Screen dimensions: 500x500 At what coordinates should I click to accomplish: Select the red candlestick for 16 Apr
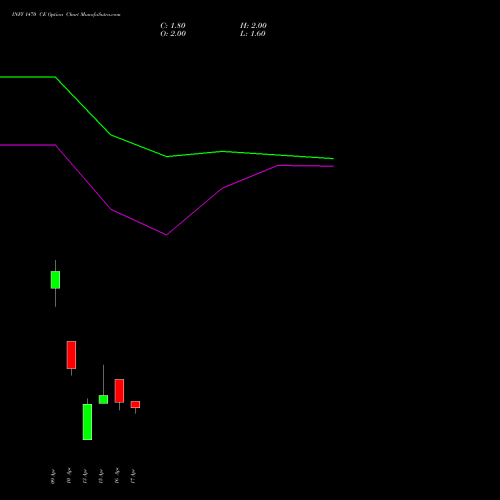[119, 391]
